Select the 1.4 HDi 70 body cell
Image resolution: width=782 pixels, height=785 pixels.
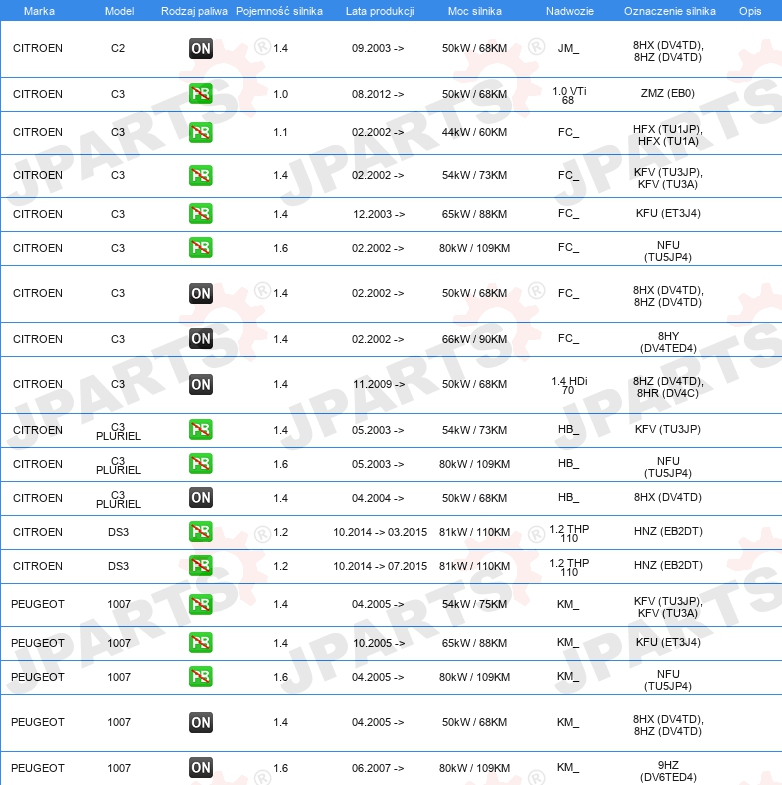tap(569, 385)
